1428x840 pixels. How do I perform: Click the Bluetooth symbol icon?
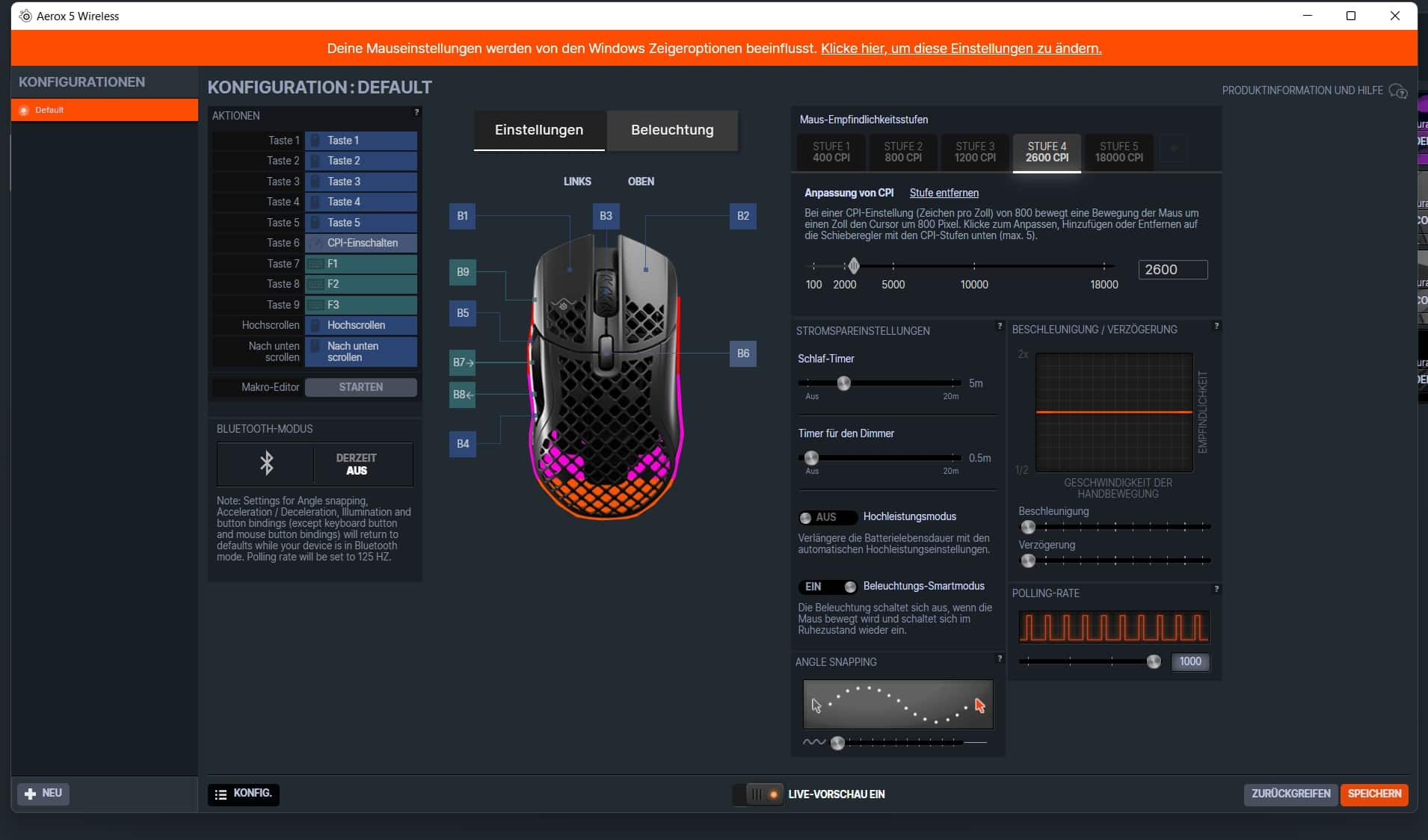pyautogui.click(x=266, y=463)
